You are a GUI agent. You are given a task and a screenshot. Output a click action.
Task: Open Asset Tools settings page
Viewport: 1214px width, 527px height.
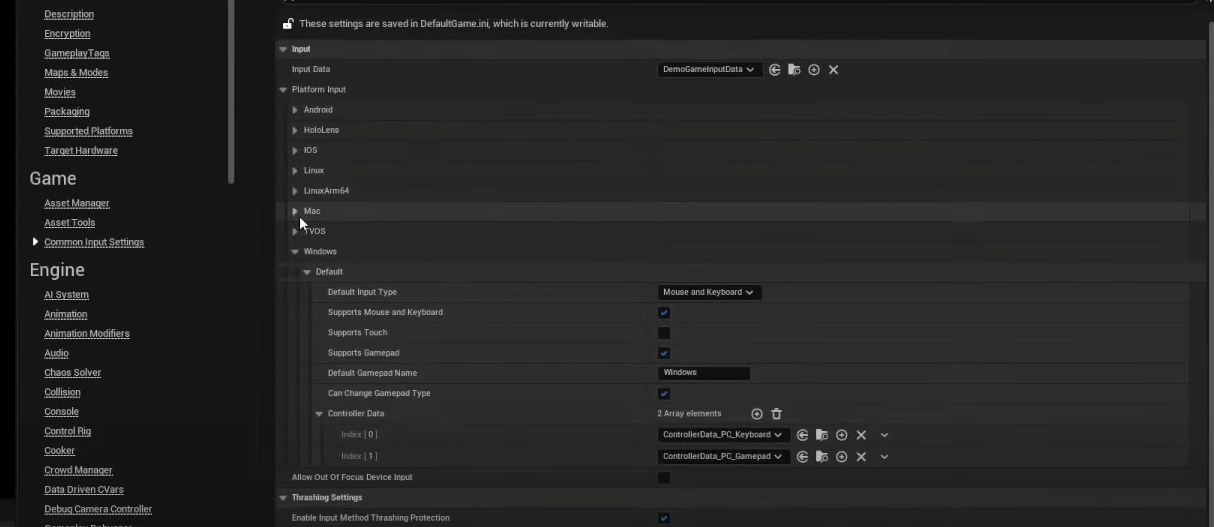coord(70,223)
